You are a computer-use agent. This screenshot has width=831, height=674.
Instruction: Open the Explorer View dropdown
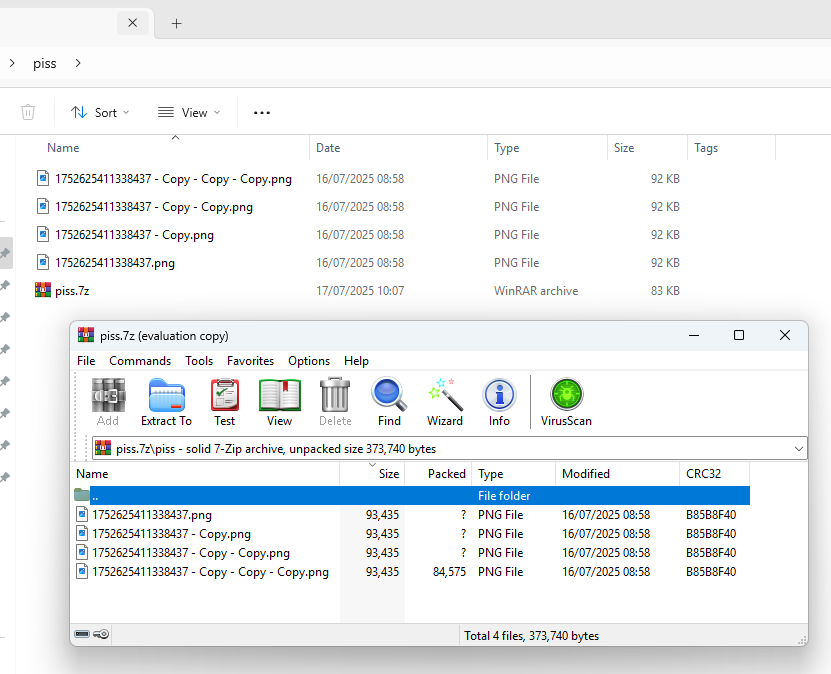(x=189, y=112)
